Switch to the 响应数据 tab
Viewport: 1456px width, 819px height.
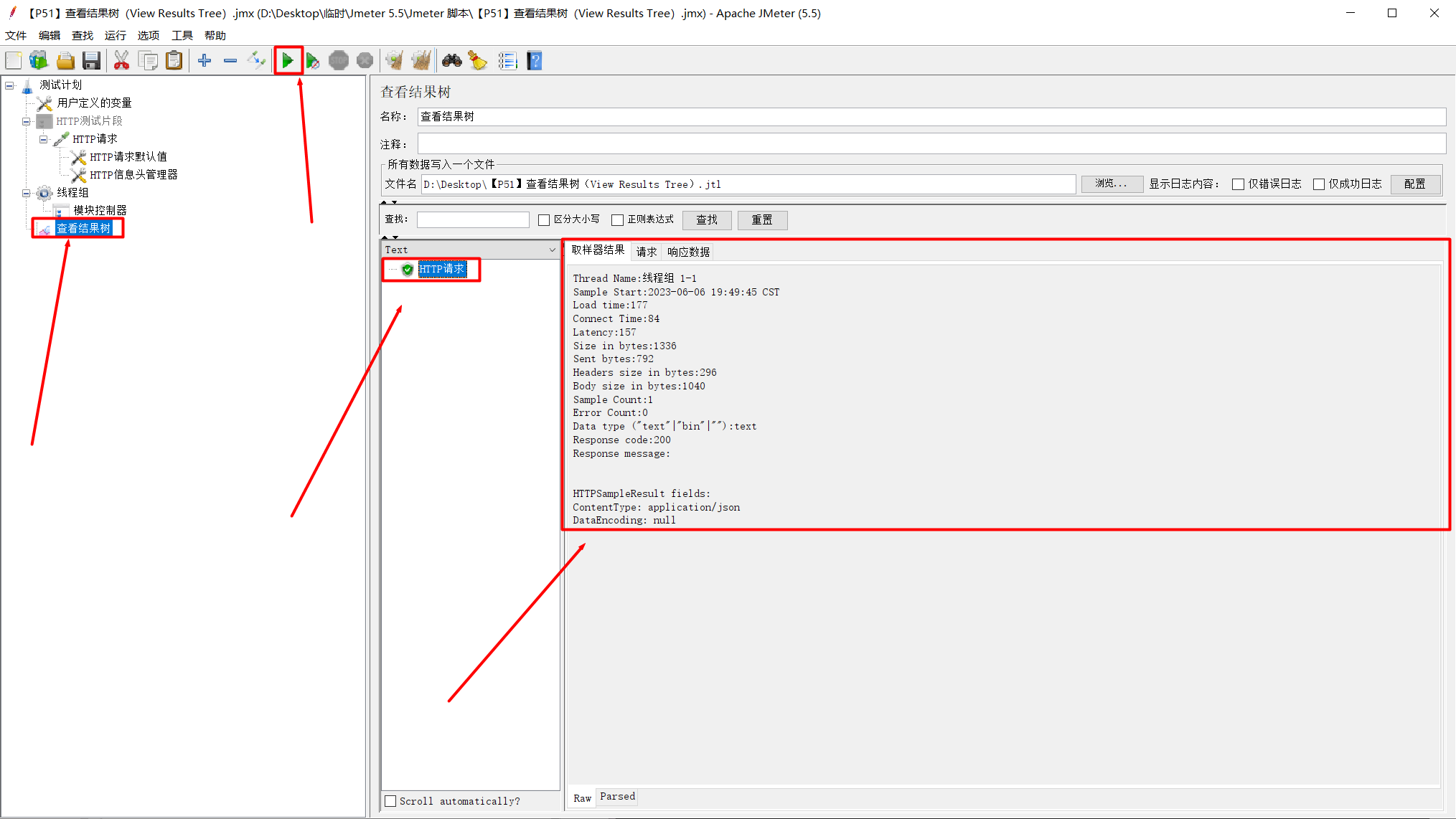(688, 252)
